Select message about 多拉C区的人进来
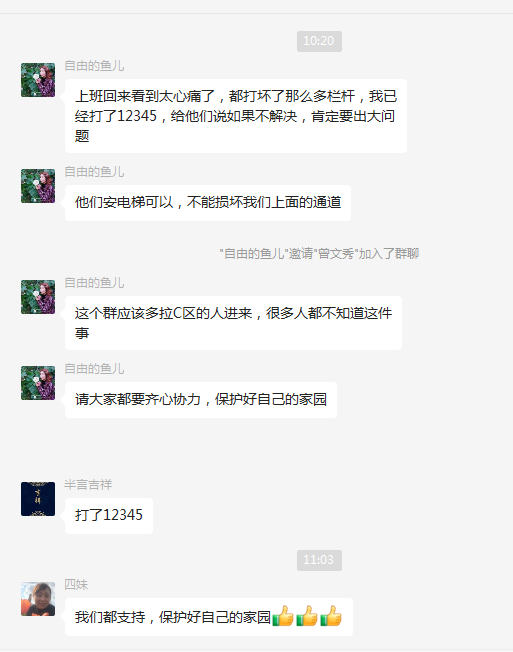Image resolution: width=513 pixels, height=652 pixels. tap(233, 323)
